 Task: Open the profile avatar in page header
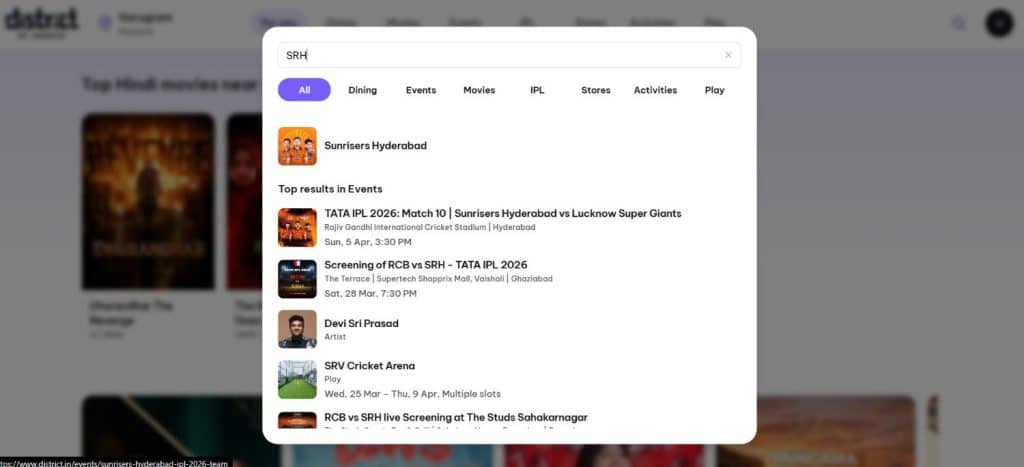(999, 24)
